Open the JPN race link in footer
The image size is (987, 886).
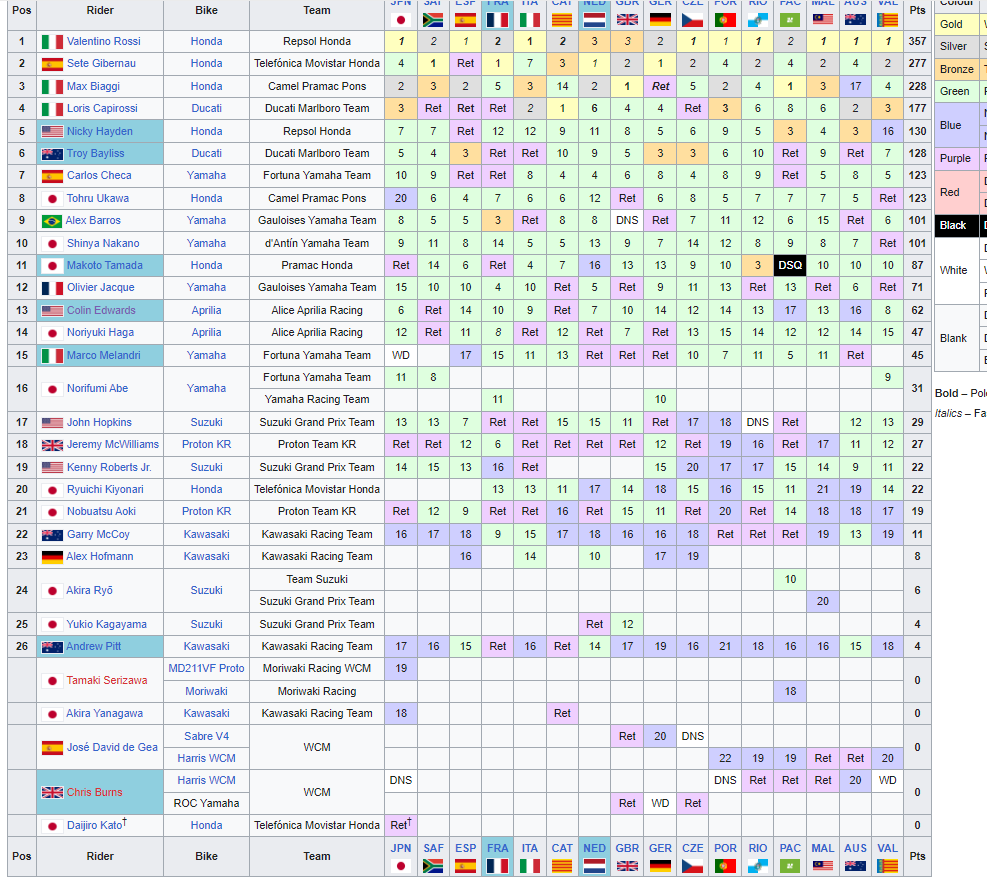pyautogui.click(x=401, y=848)
